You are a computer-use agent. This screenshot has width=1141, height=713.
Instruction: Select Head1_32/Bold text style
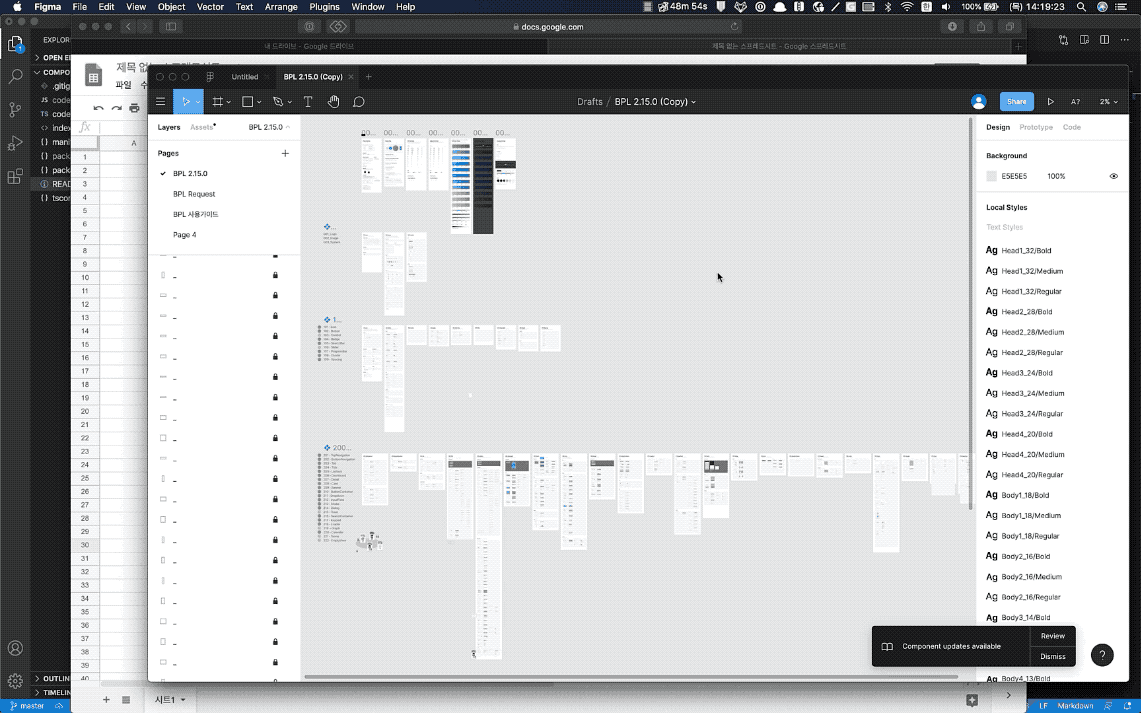pos(1026,250)
